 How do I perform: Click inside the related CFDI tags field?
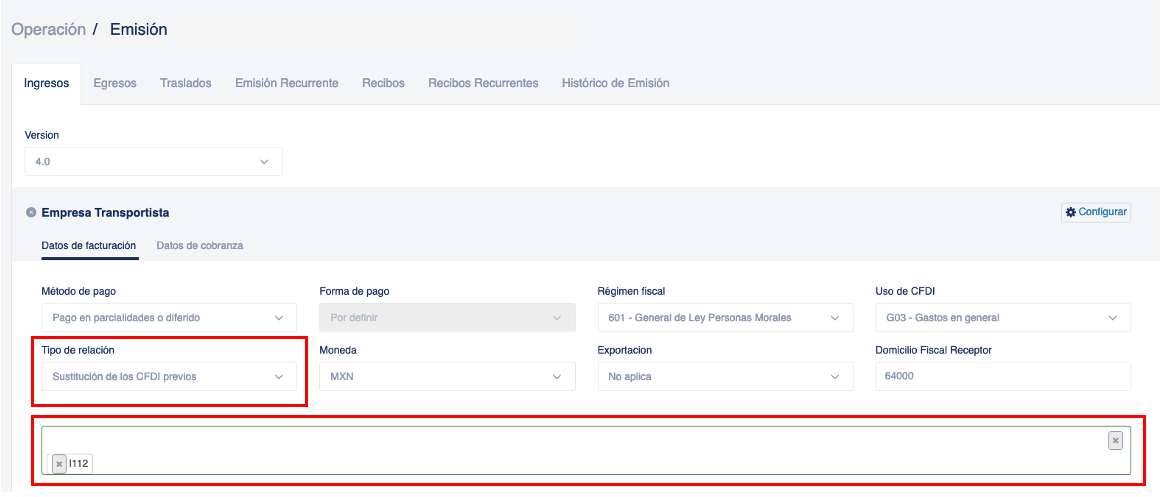586,450
